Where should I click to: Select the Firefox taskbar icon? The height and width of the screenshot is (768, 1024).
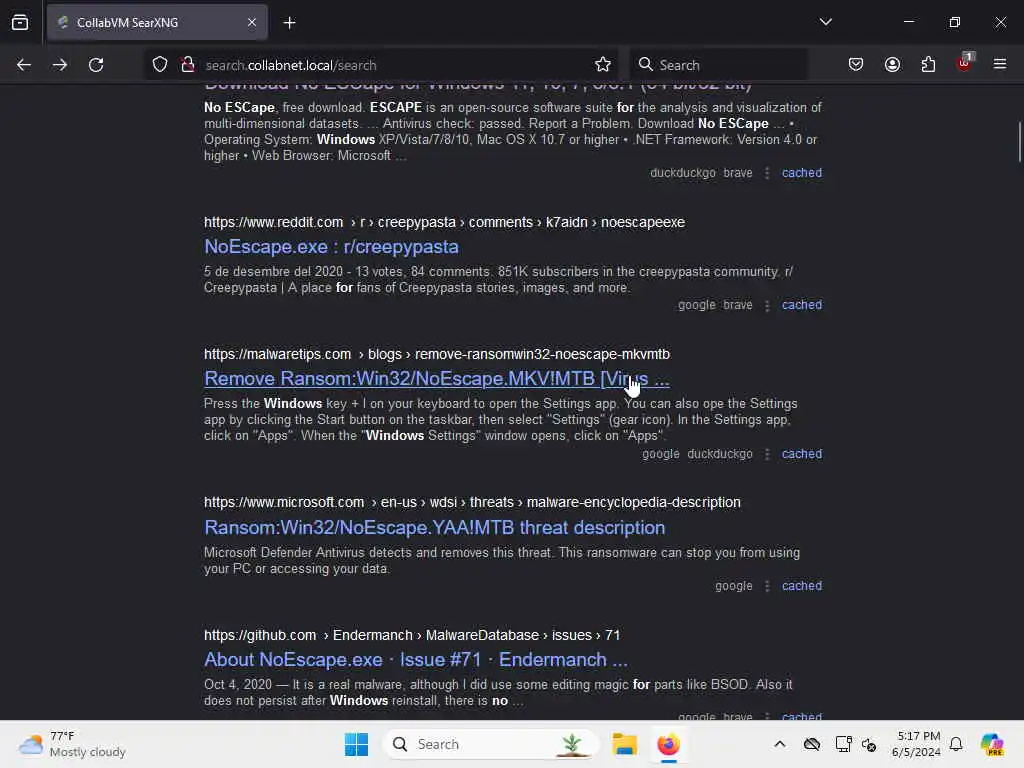[668, 744]
